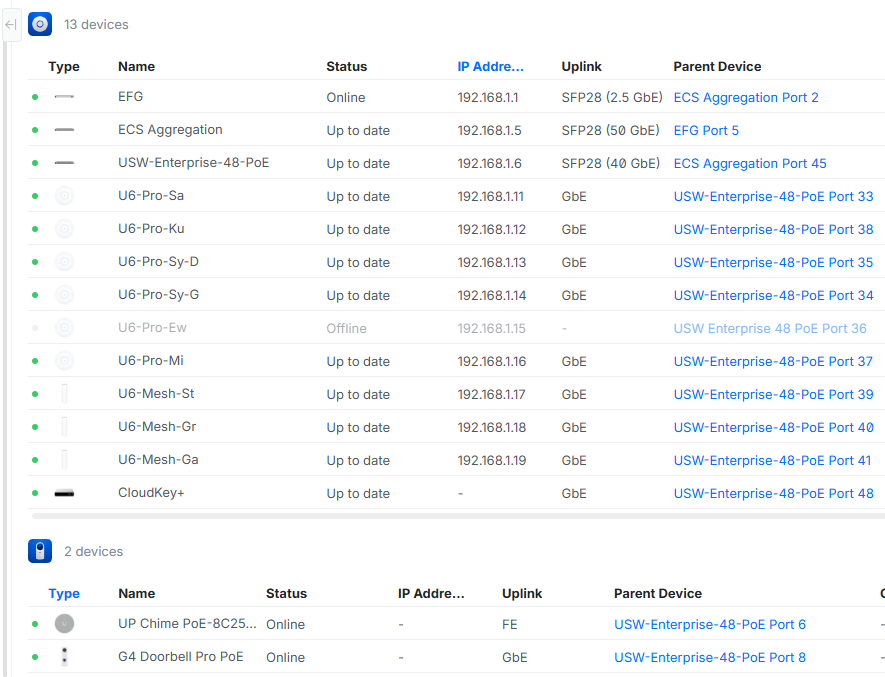Image resolution: width=885 pixels, height=677 pixels.
Task: Open USW-Enterprise-48-PoE Port 39 link
Action: 773,394
